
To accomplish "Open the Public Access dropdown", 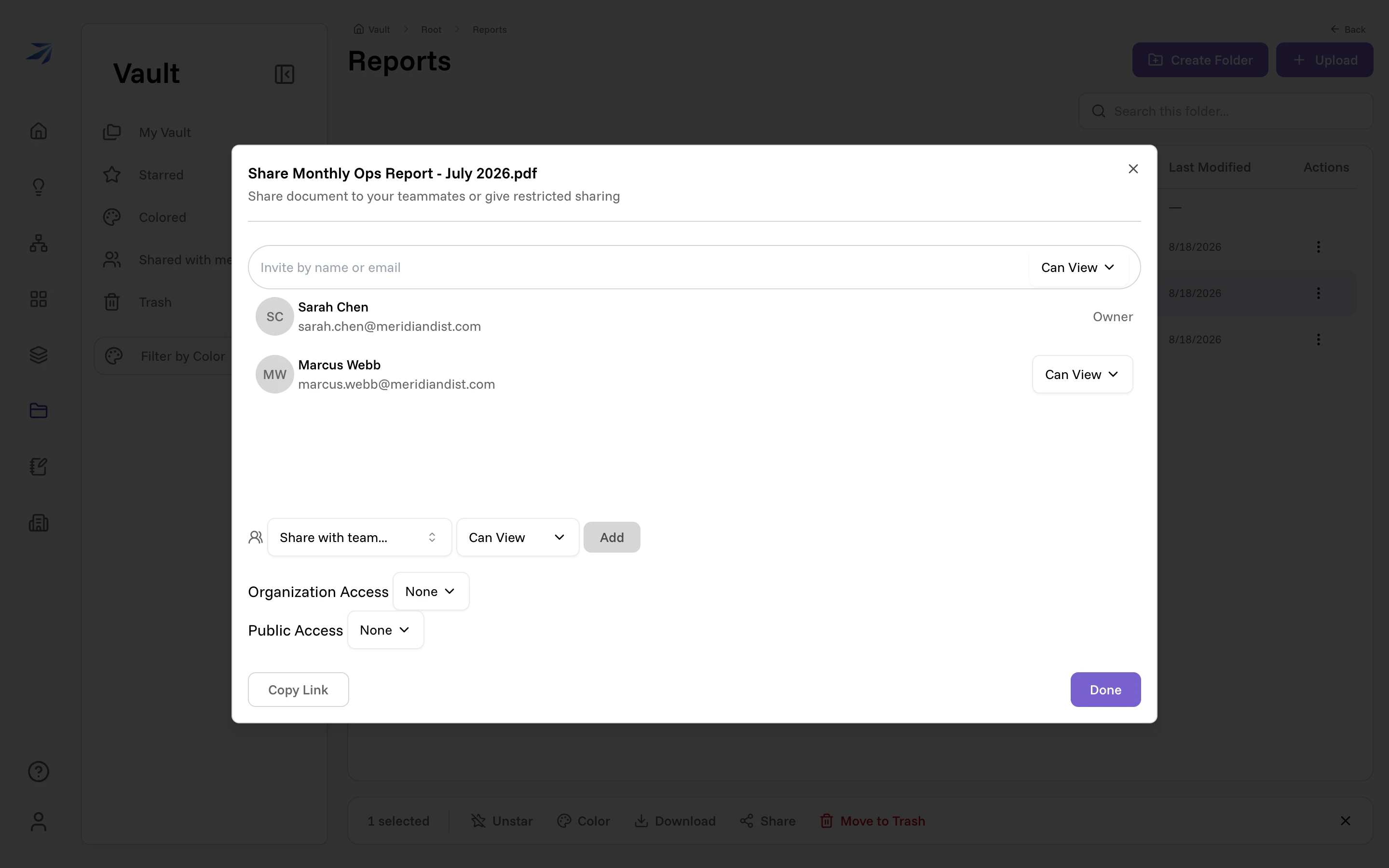I will coord(385,630).
